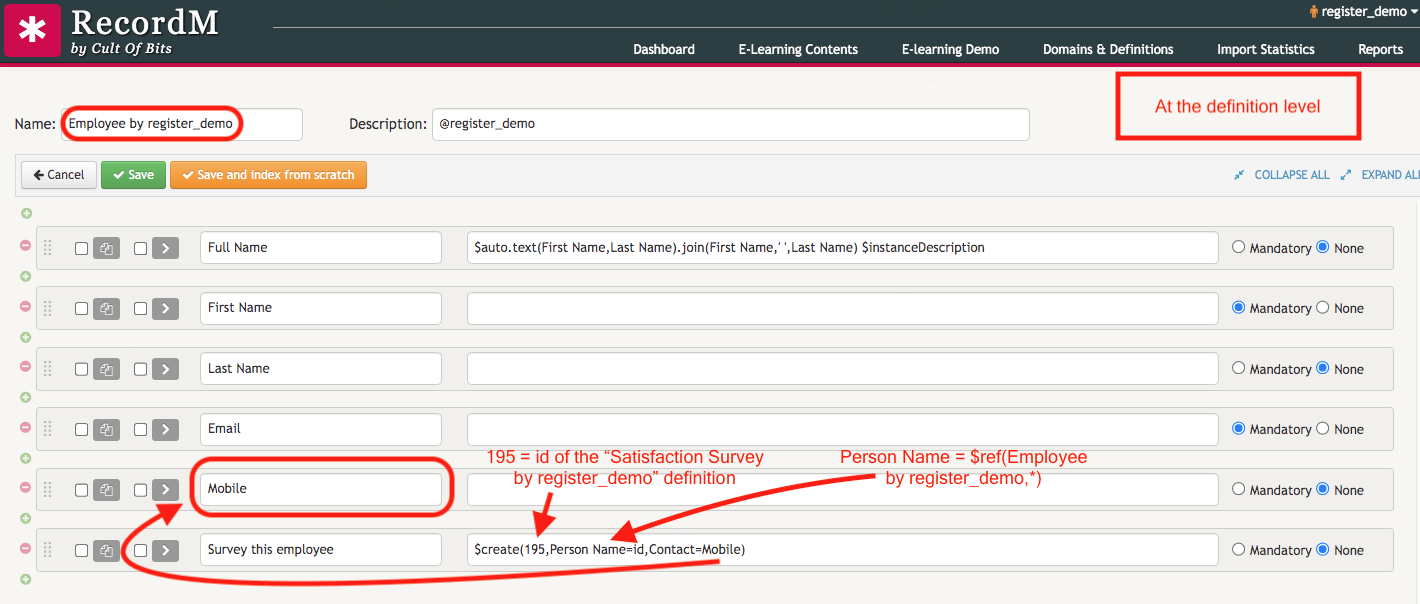The image size is (1420, 604).
Task: Cancel editing the definition
Action: click(59, 175)
